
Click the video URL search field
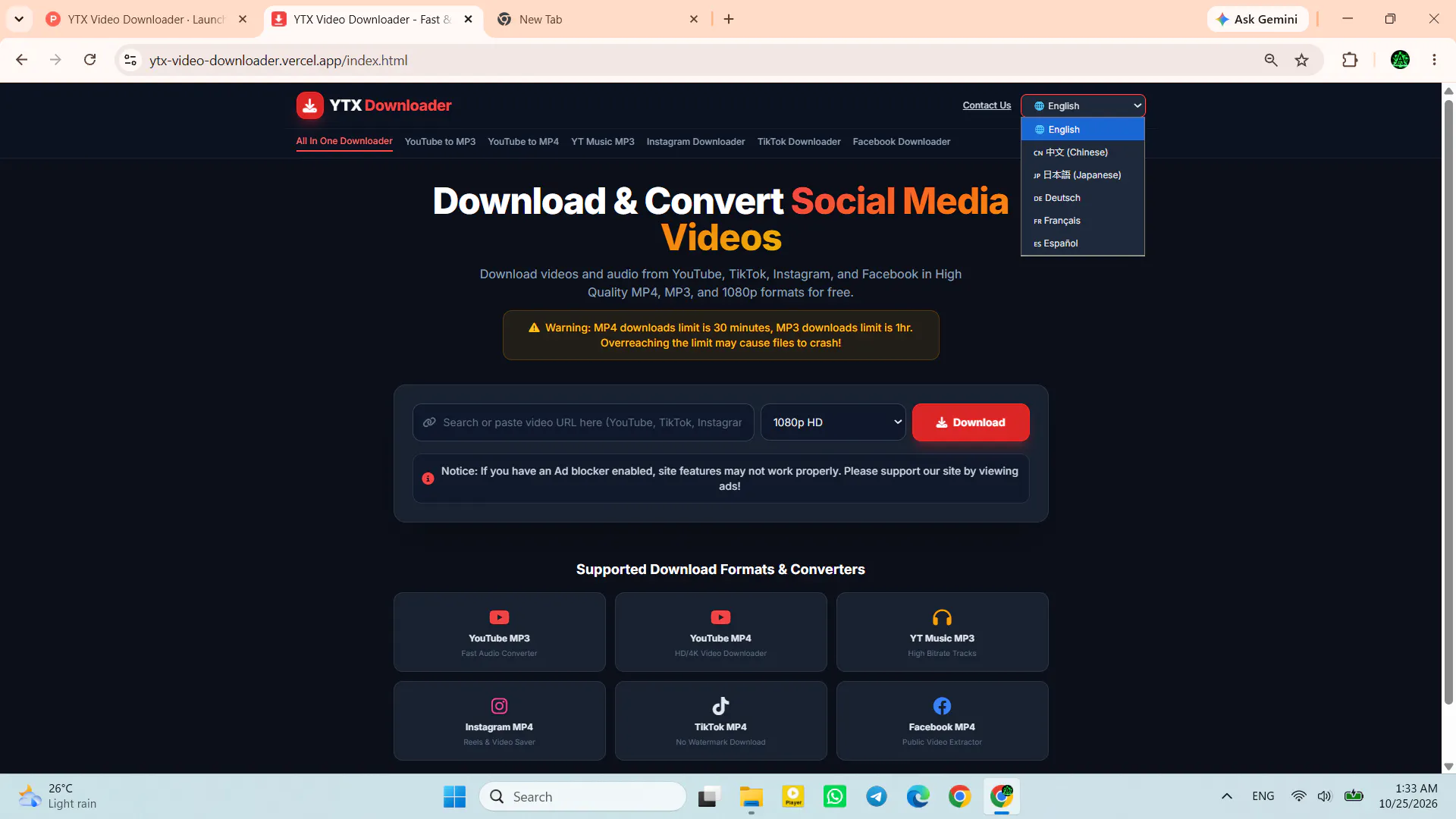point(583,422)
